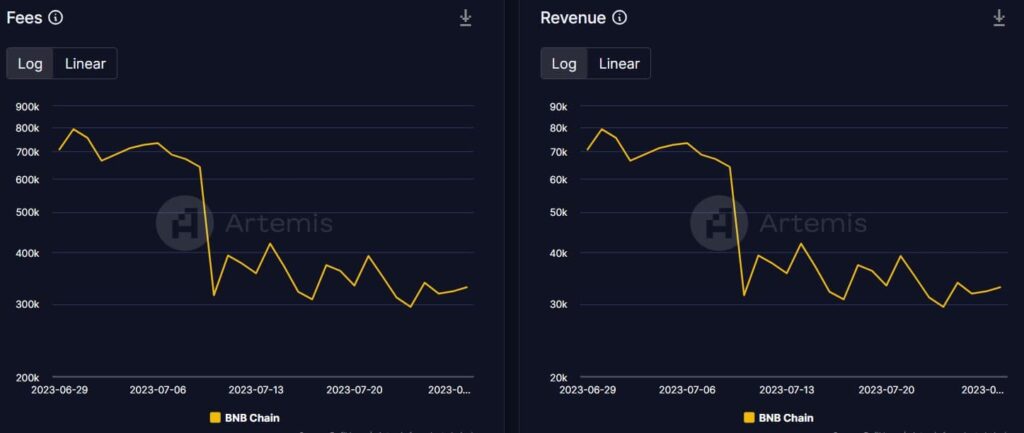
Task: Click the info icon next to Fees
Action: pos(56,18)
